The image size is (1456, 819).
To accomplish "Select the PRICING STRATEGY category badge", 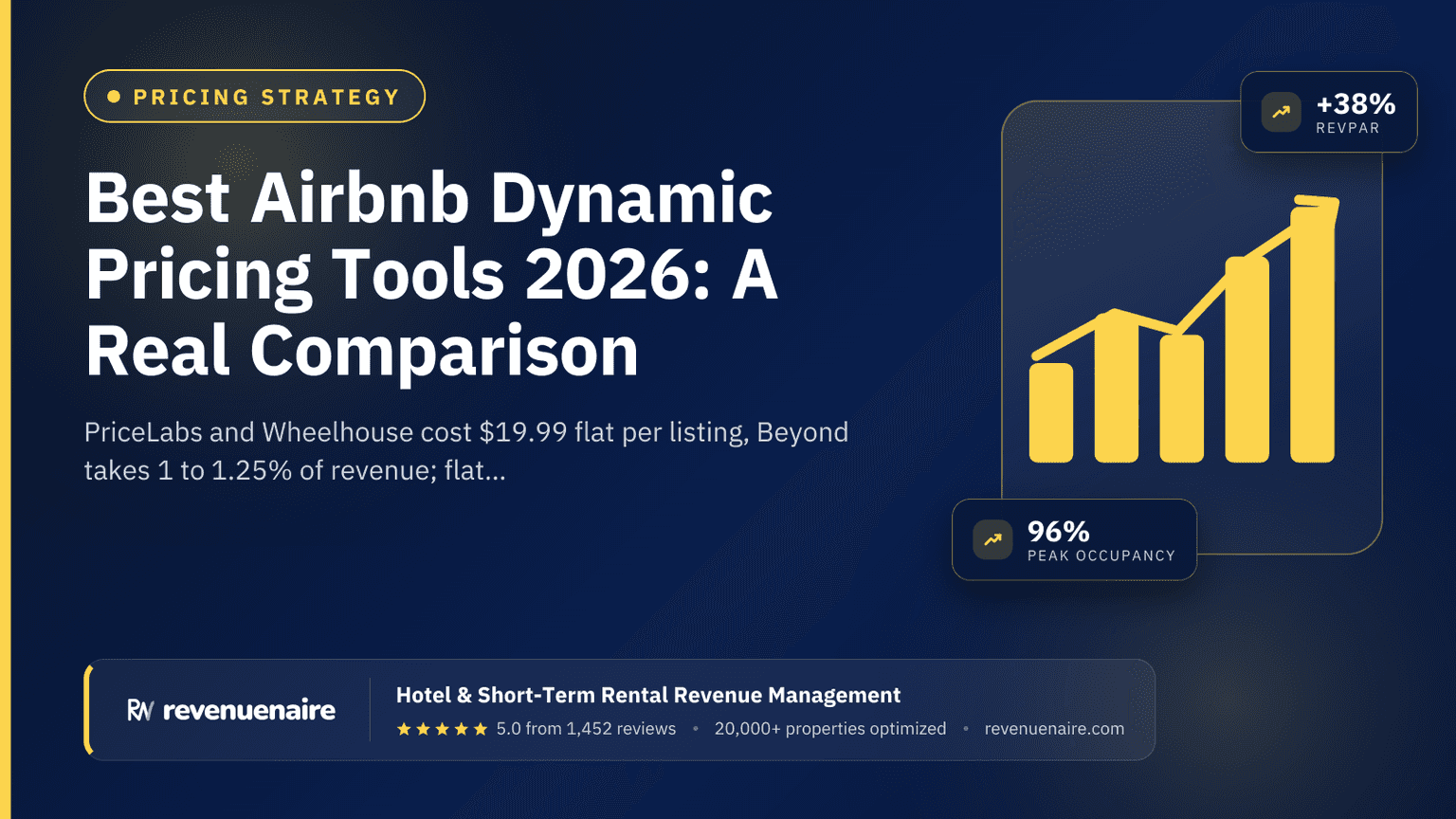I will point(254,97).
